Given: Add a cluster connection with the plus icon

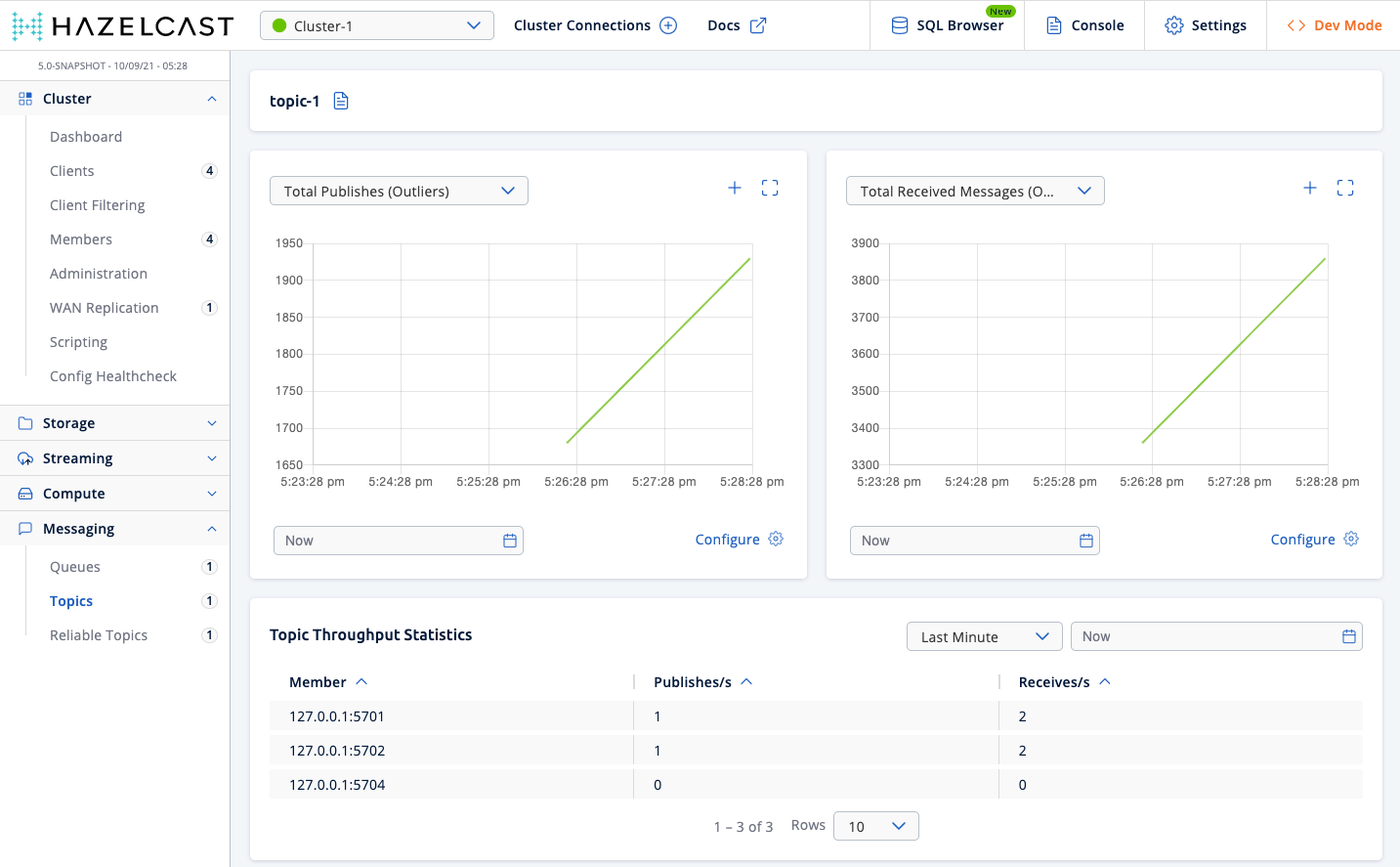Looking at the screenshot, I should pyautogui.click(x=668, y=24).
